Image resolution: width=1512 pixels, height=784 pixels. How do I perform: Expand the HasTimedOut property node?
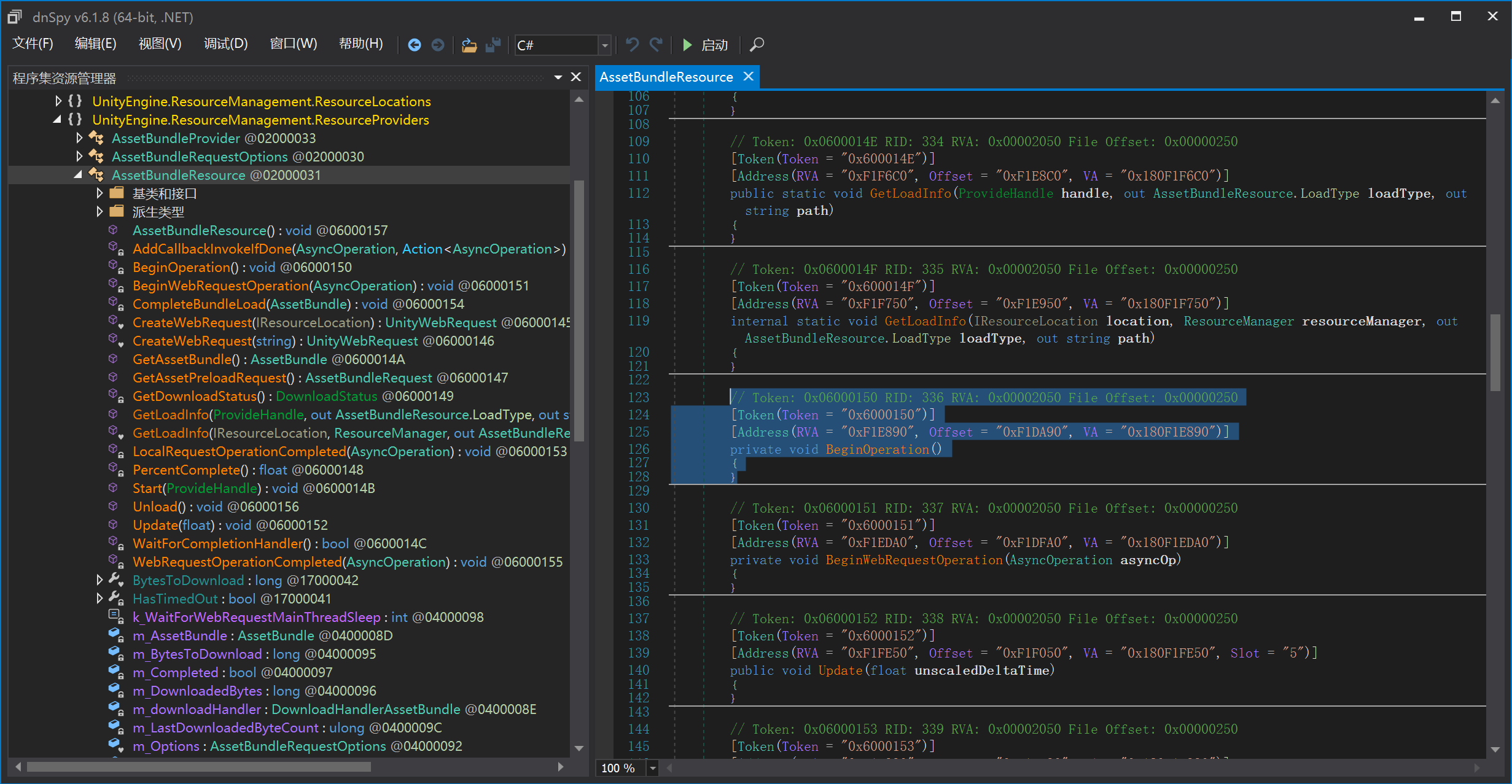click(x=99, y=599)
